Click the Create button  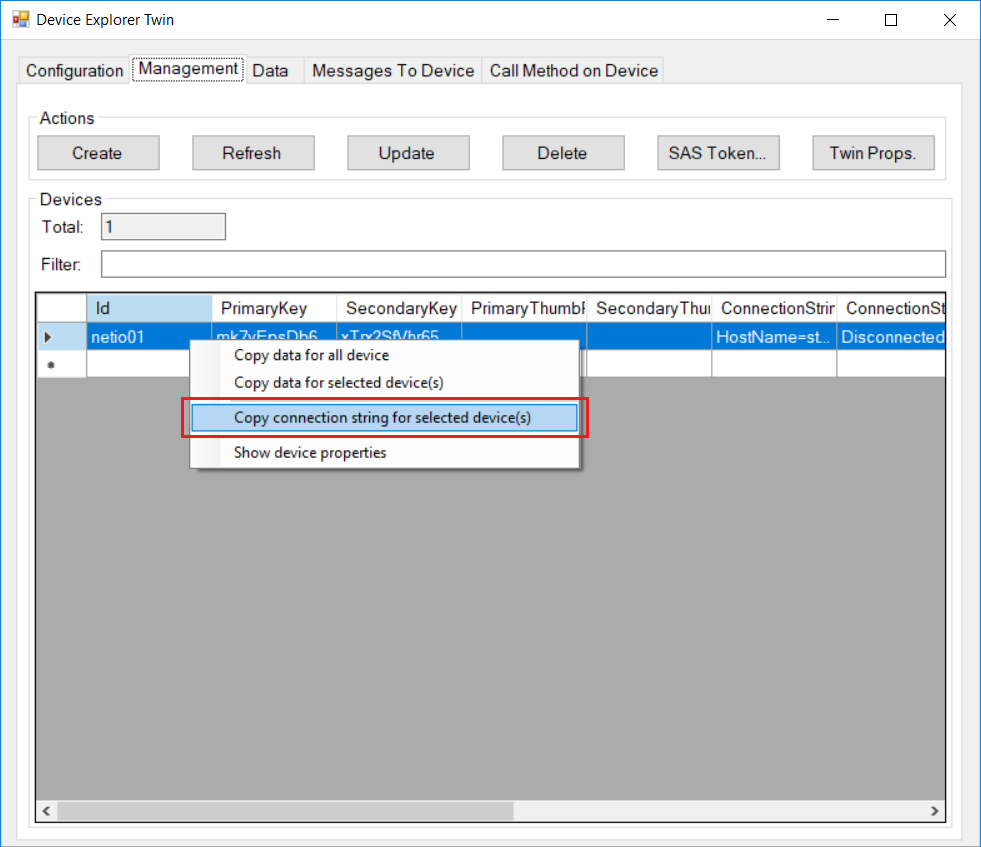98,153
